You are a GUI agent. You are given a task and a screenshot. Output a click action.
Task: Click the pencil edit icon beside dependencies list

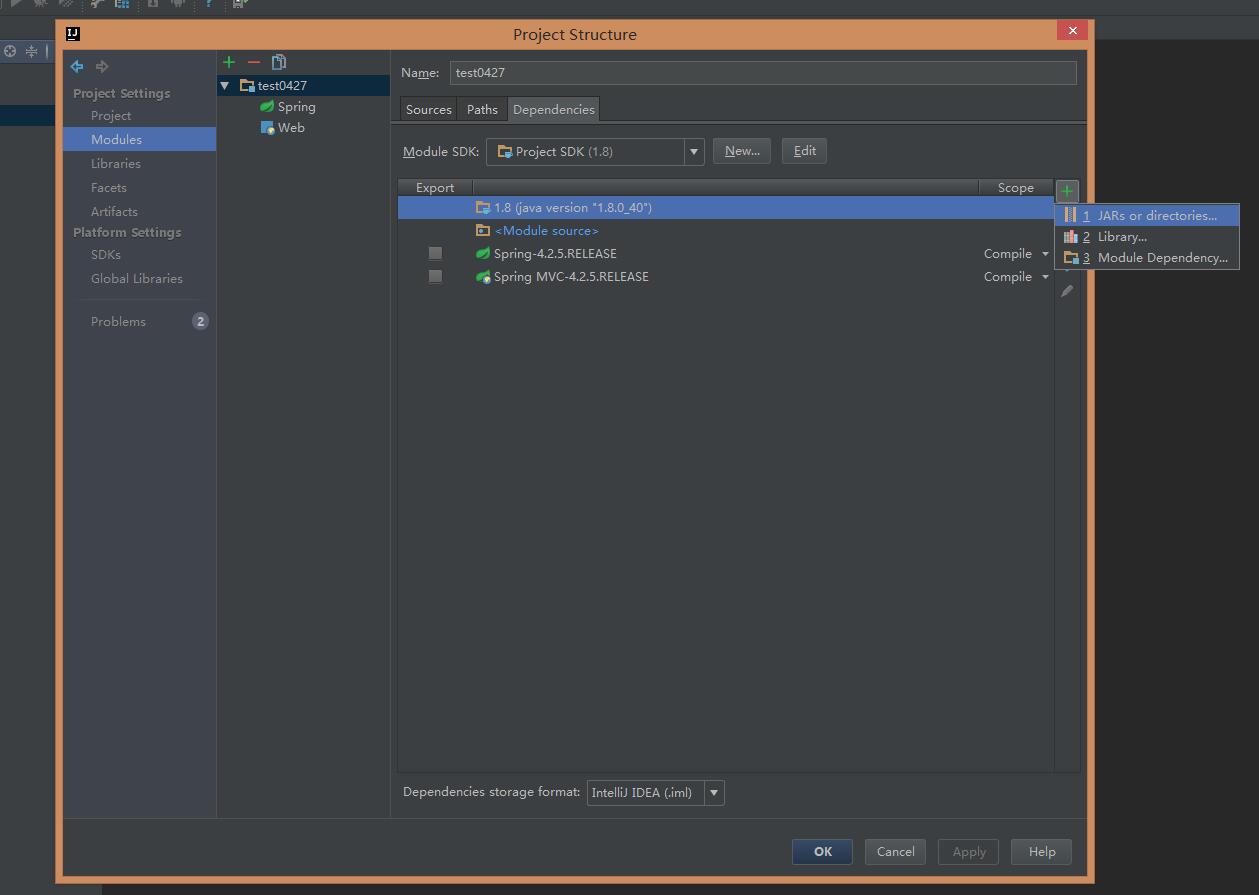[x=1067, y=291]
